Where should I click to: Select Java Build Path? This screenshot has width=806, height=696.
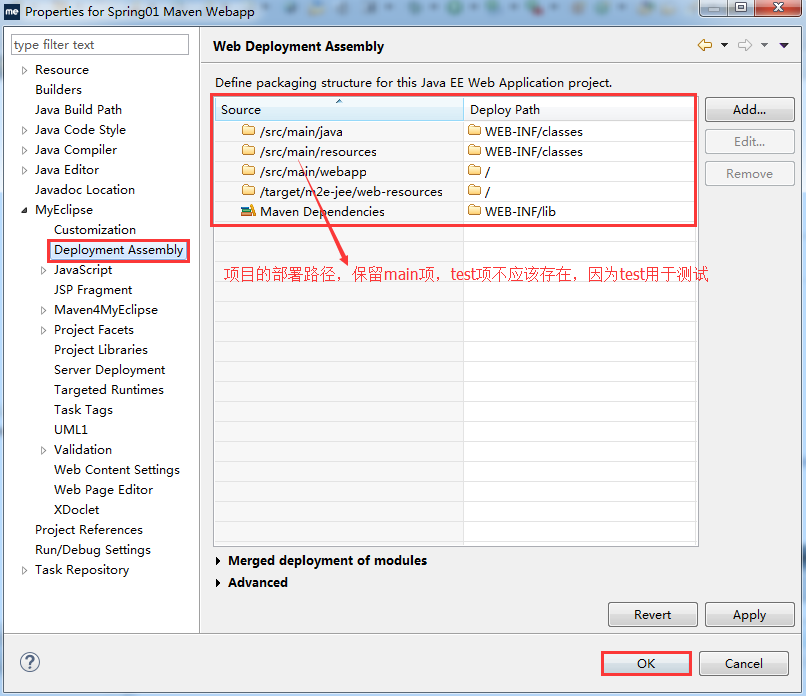pyautogui.click(x=78, y=110)
